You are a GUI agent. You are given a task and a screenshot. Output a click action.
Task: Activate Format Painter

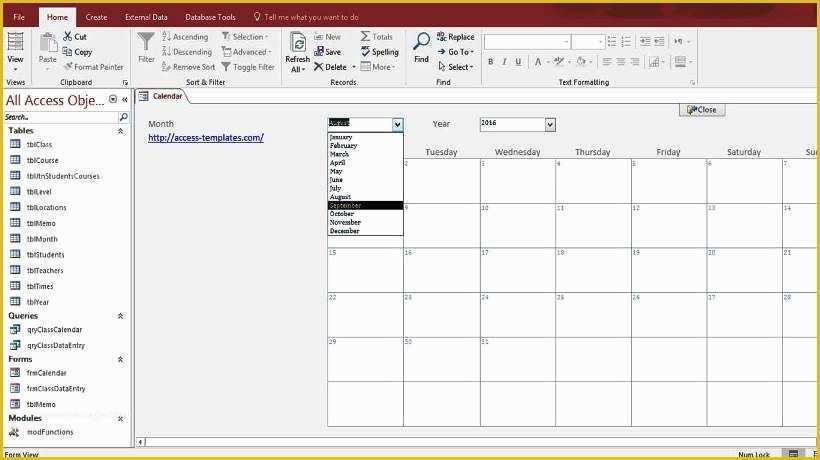point(93,66)
